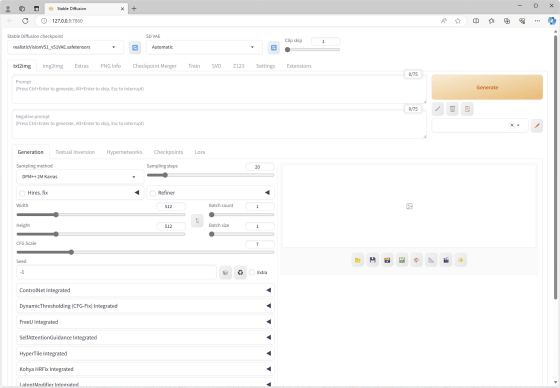Click the Seed input field
This screenshot has width=560, height=388.
pyautogui.click(x=116, y=272)
